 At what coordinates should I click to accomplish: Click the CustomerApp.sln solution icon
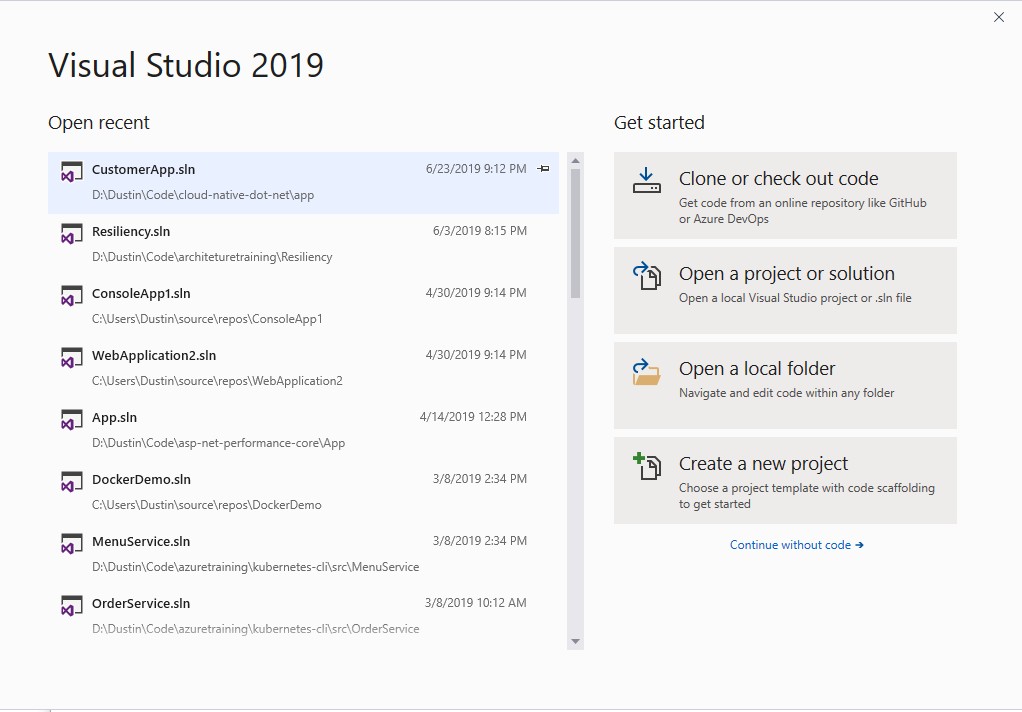(x=72, y=172)
